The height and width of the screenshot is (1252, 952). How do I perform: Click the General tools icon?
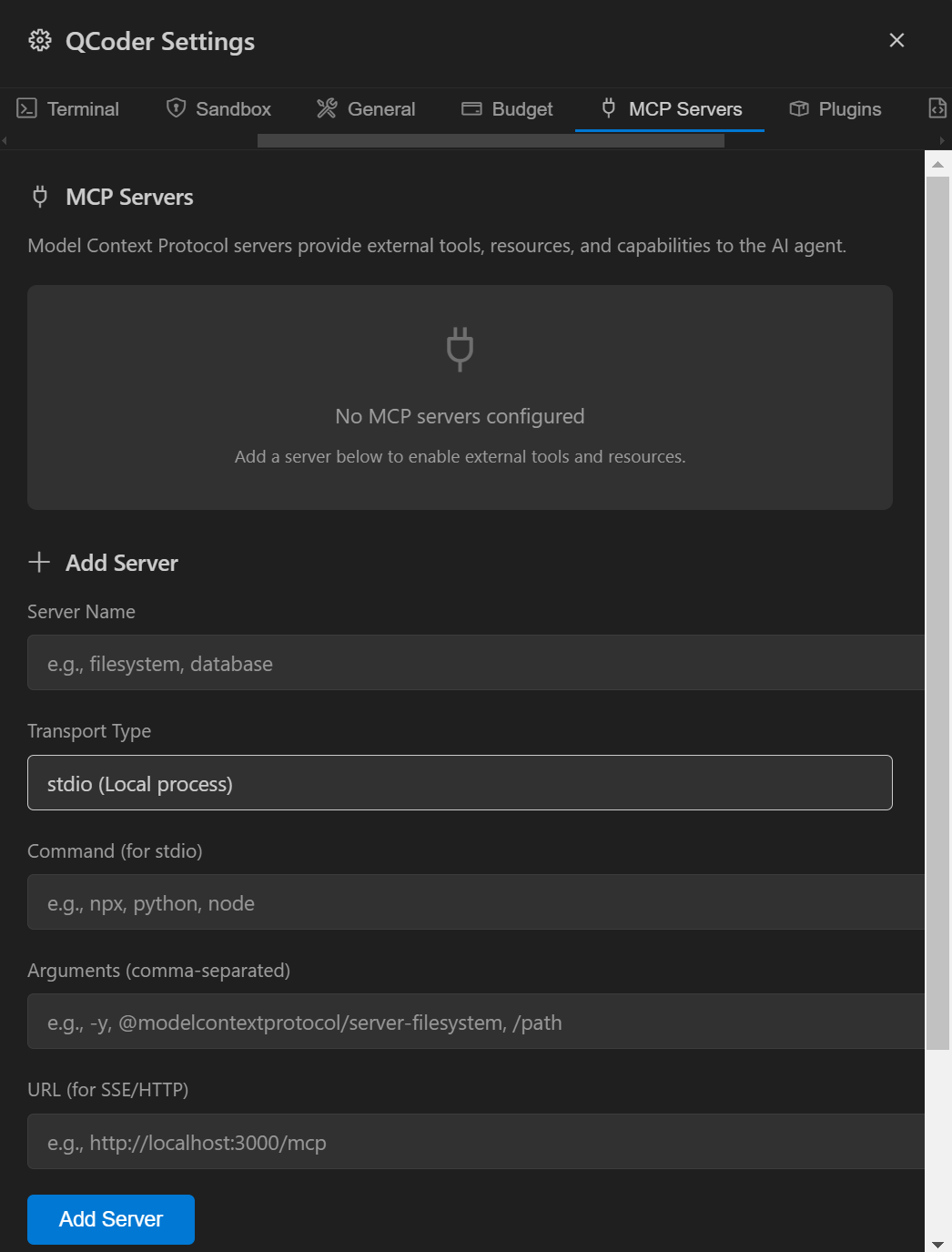pyautogui.click(x=327, y=108)
